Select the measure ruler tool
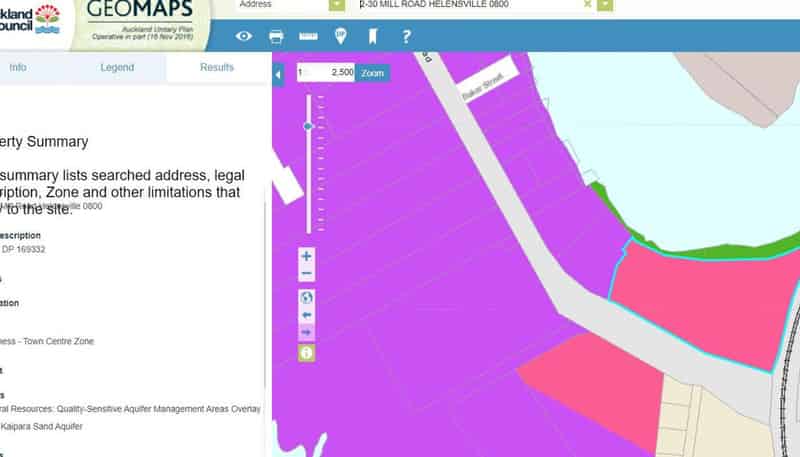The width and height of the screenshot is (800, 457). pos(308,36)
